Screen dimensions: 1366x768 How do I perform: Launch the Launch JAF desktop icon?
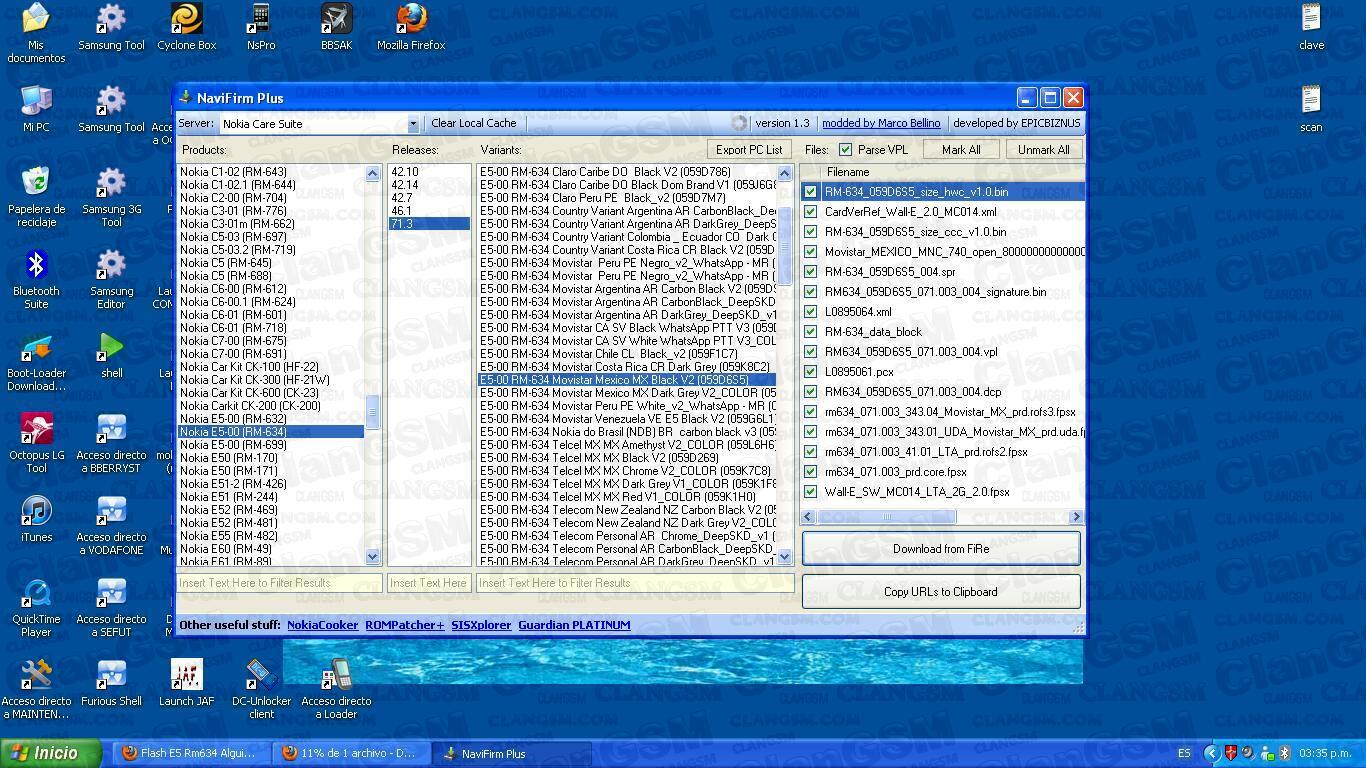(x=186, y=683)
